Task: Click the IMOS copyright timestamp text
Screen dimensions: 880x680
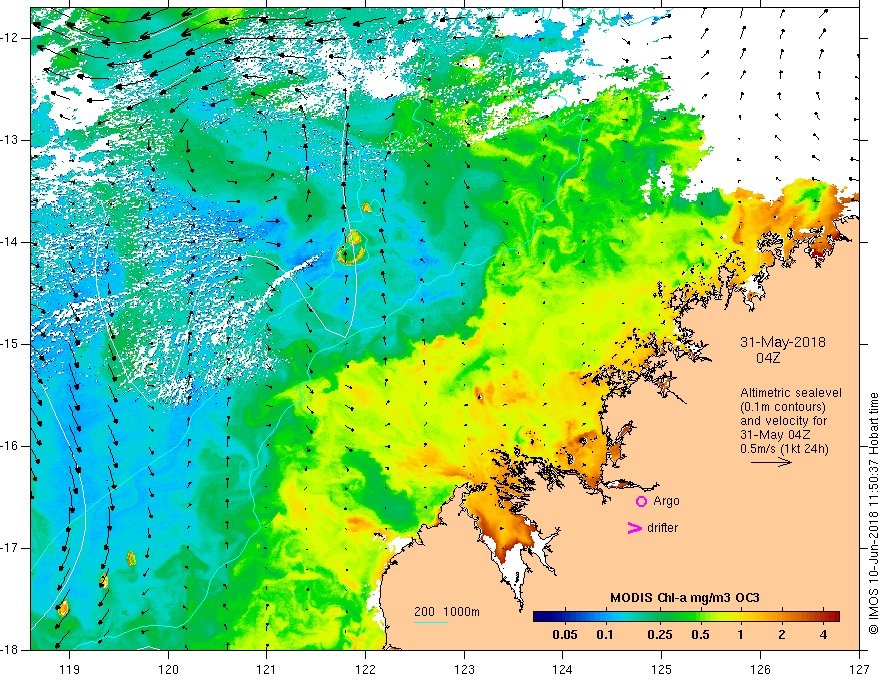Action: (x=873, y=514)
